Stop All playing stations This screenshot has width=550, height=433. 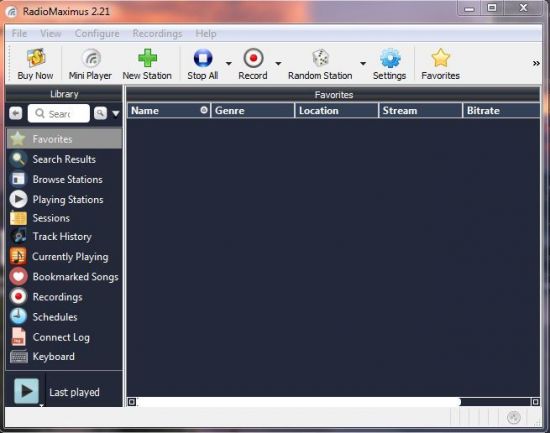[x=203, y=64]
